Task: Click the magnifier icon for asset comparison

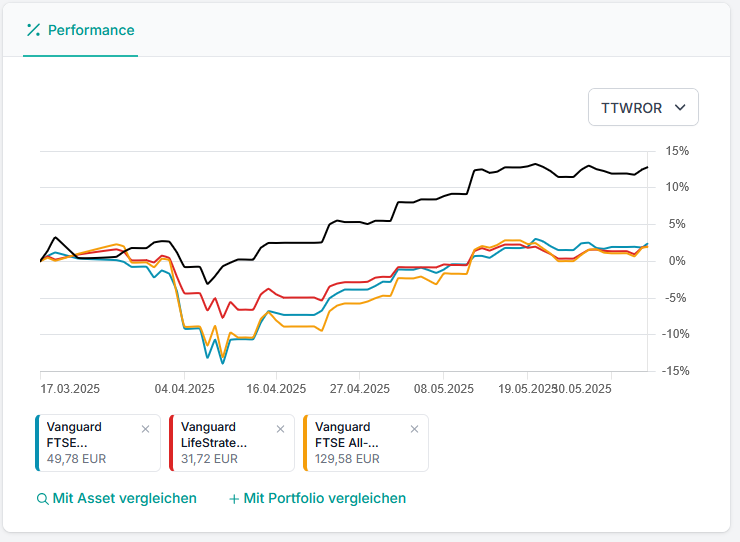Action: 42,499
